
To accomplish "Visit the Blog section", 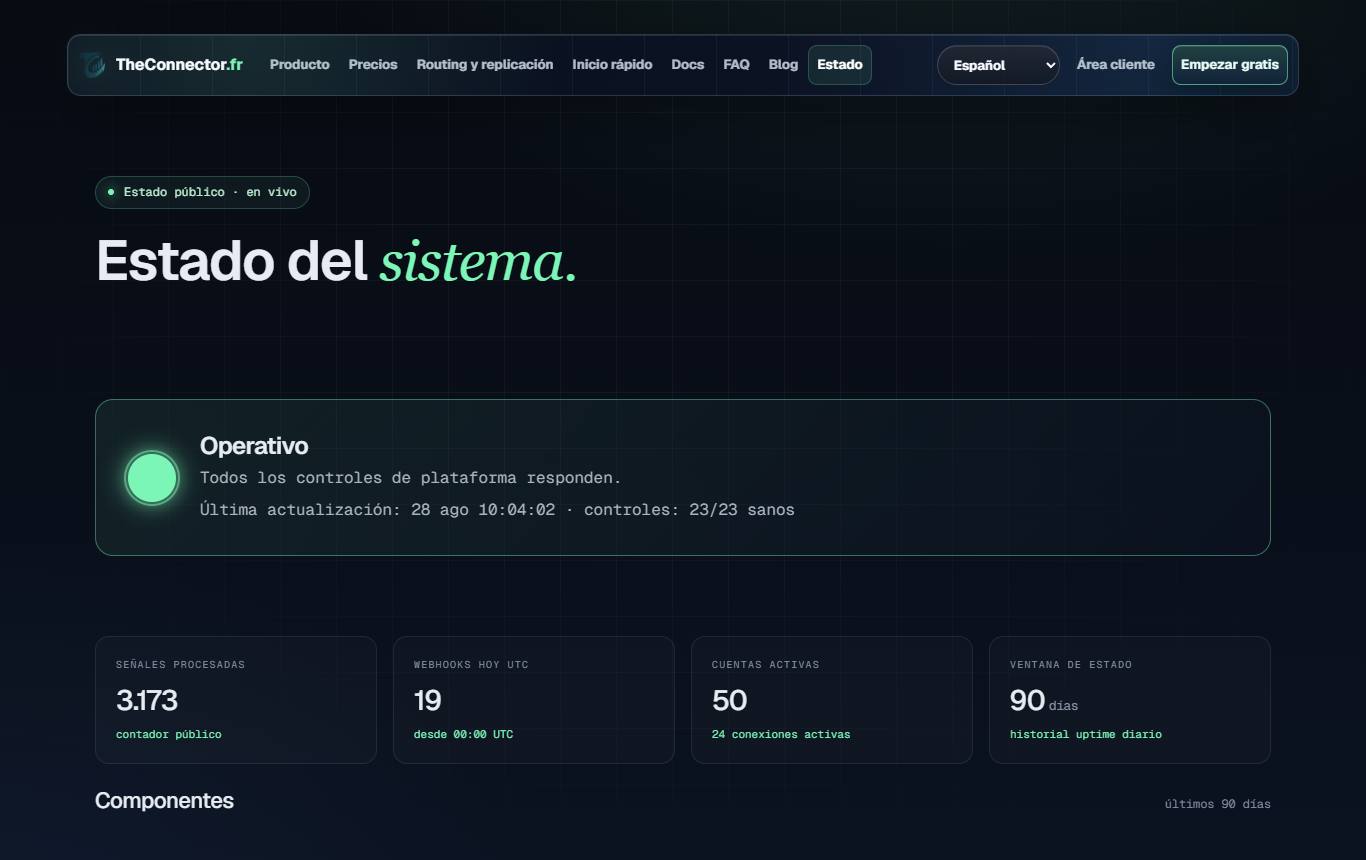I will [x=783, y=65].
